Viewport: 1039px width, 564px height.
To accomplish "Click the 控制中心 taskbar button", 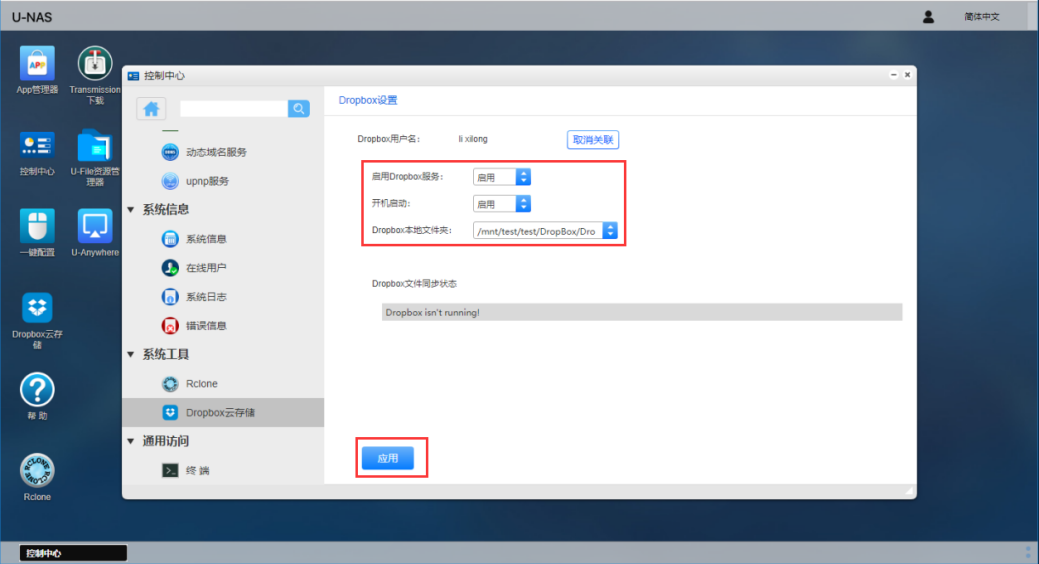I will tap(73, 553).
